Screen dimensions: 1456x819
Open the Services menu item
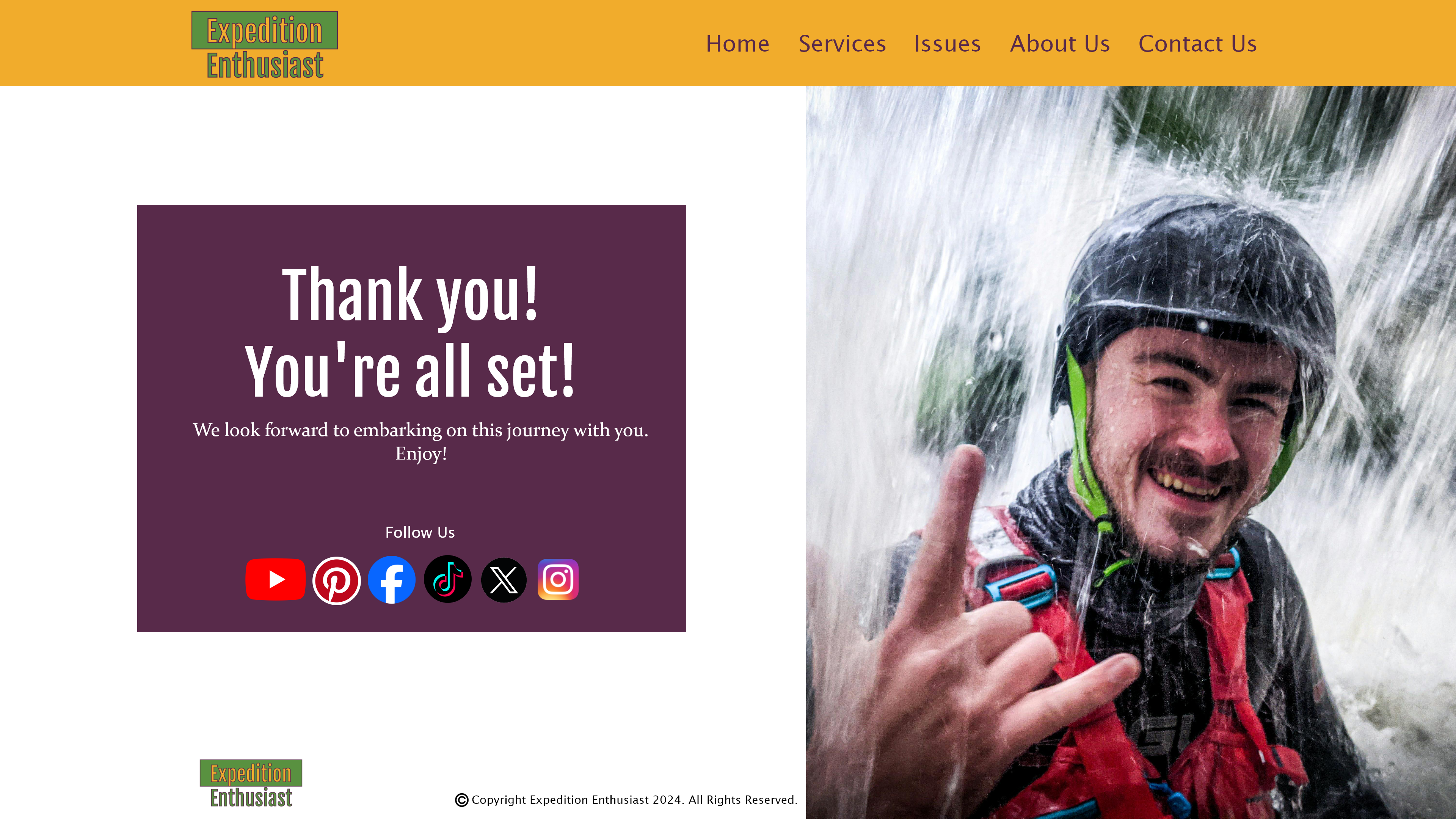tap(842, 44)
